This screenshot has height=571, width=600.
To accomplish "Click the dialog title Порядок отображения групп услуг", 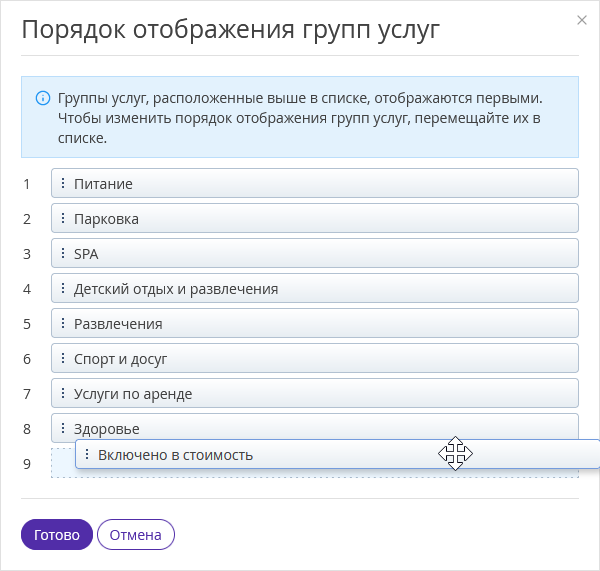I will tap(231, 30).
